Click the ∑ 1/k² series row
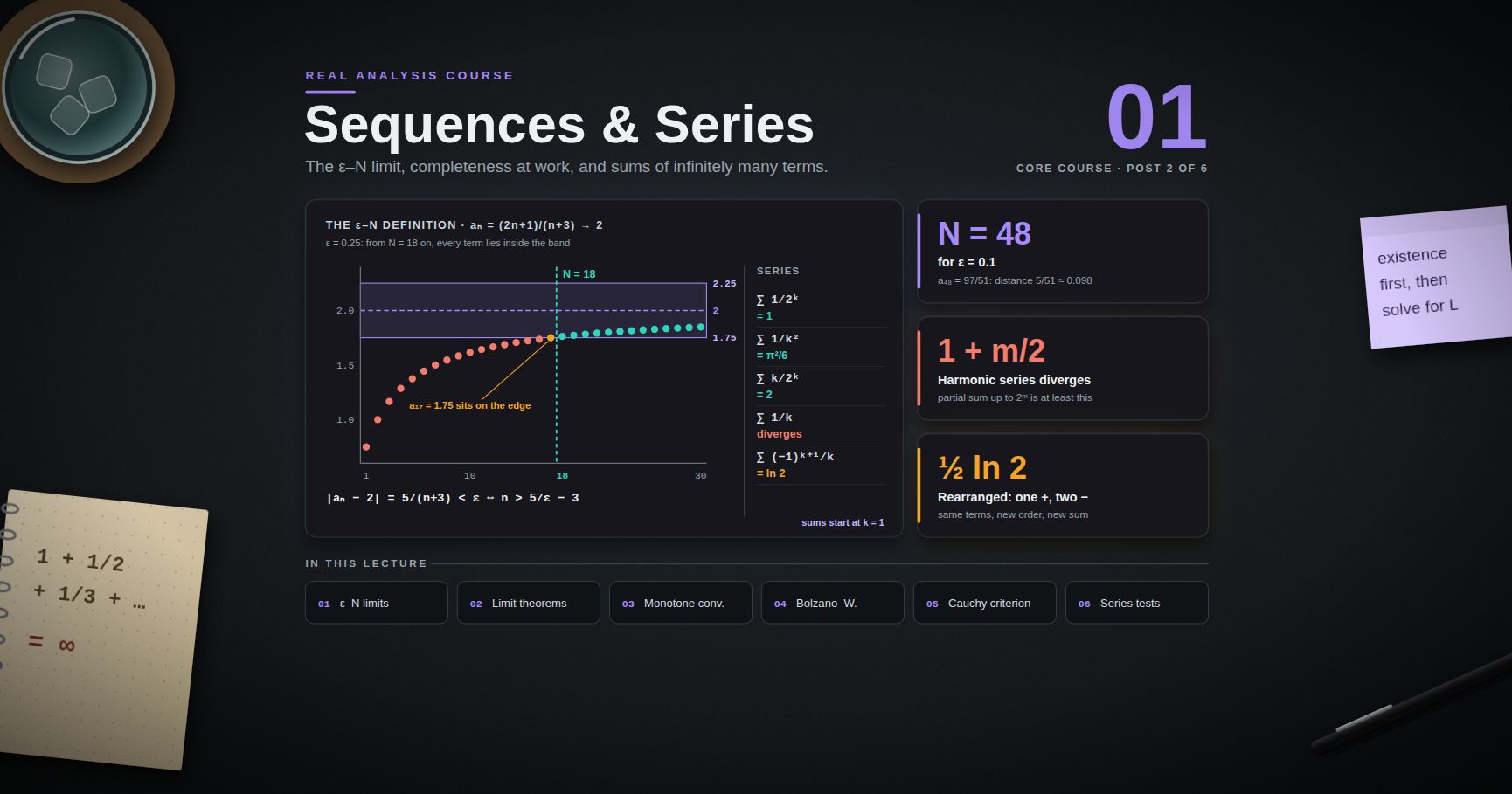Viewport: 1512px width, 794px height. (x=821, y=347)
